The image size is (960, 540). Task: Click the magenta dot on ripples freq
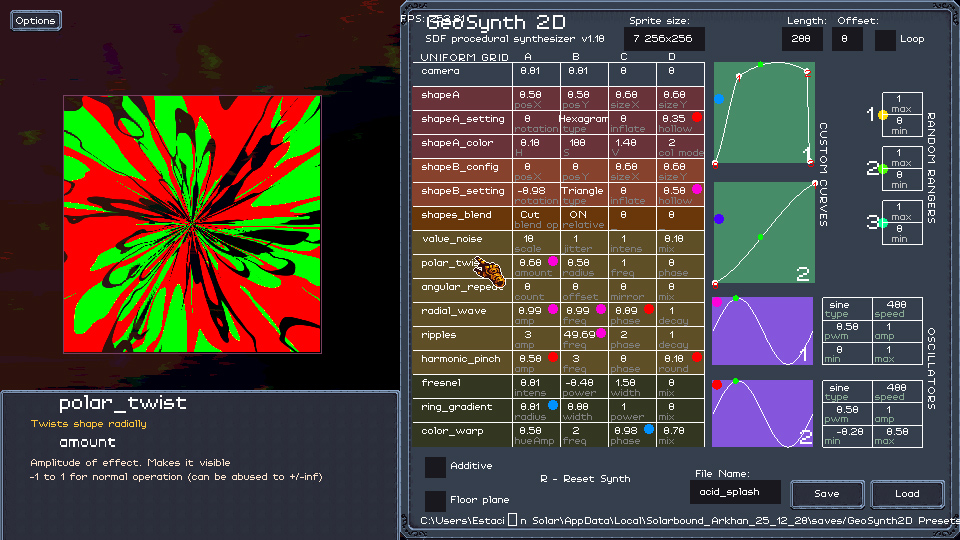(x=601, y=333)
